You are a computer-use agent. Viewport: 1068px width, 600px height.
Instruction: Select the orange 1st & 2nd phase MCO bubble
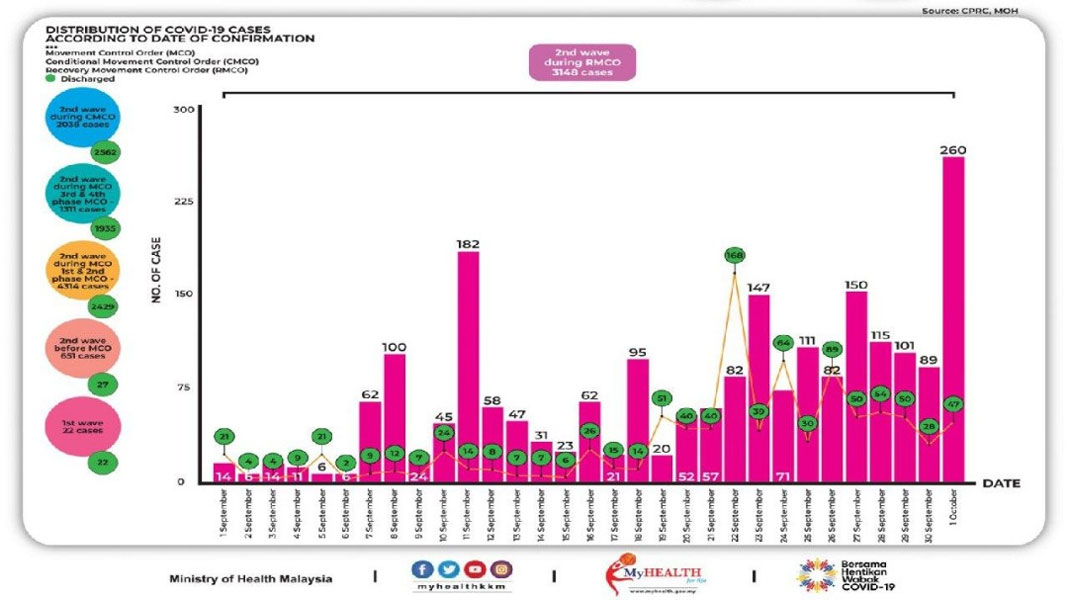(x=82, y=271)
